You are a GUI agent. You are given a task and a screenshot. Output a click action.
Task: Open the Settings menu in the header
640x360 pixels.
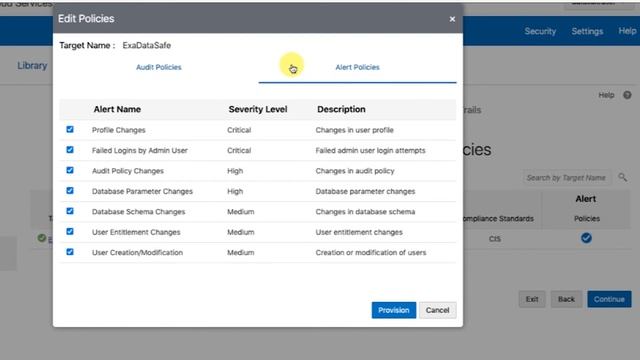click(587, 31)
